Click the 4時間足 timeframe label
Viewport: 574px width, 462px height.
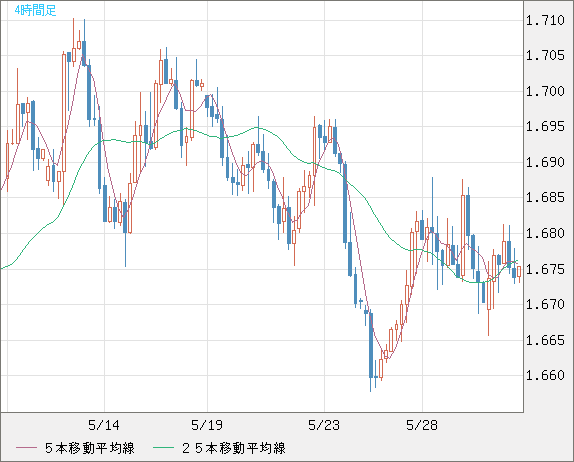click(x=36, y=10)
